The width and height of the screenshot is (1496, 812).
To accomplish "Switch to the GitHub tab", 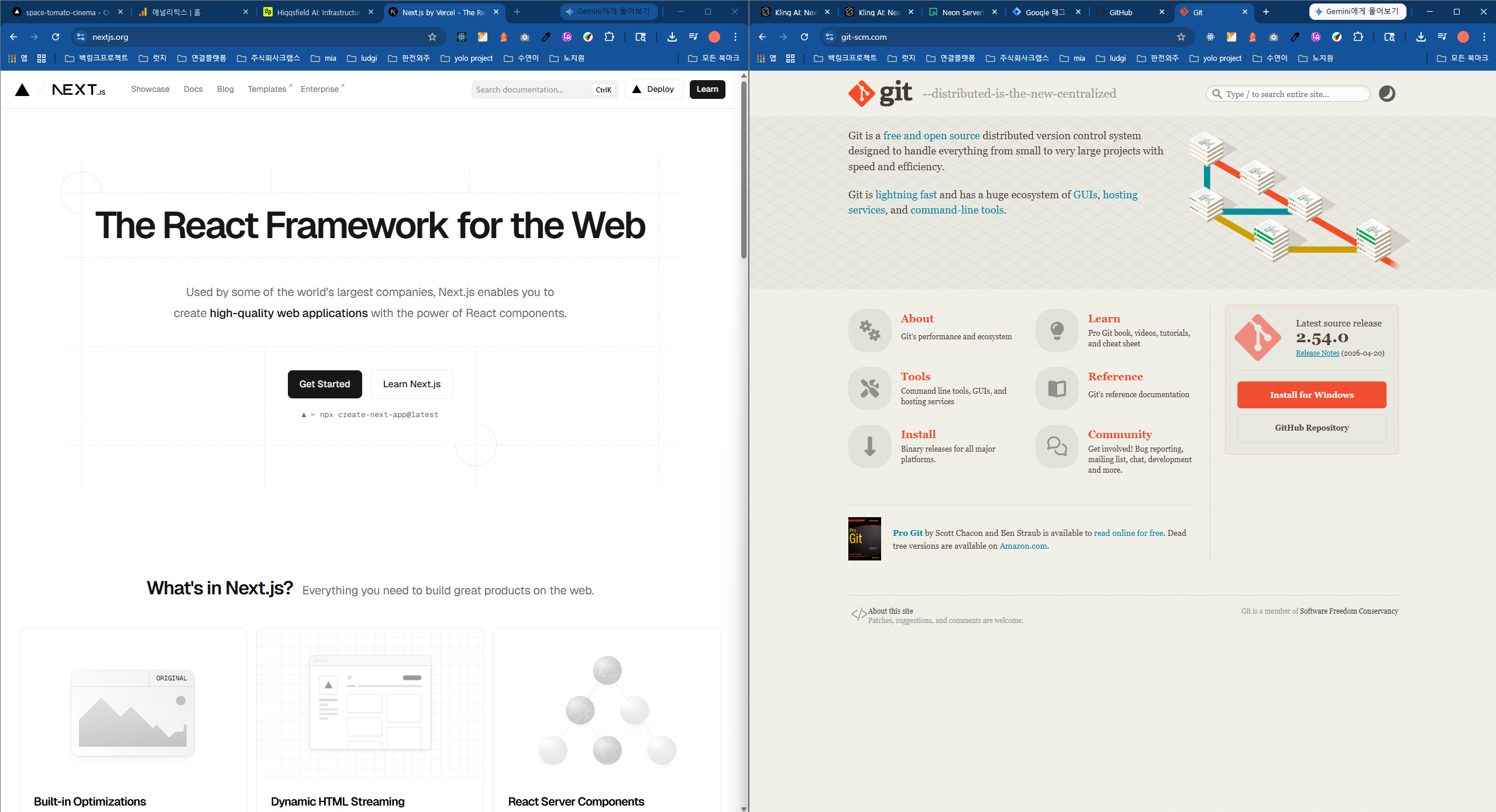I will click(1130, 12).
